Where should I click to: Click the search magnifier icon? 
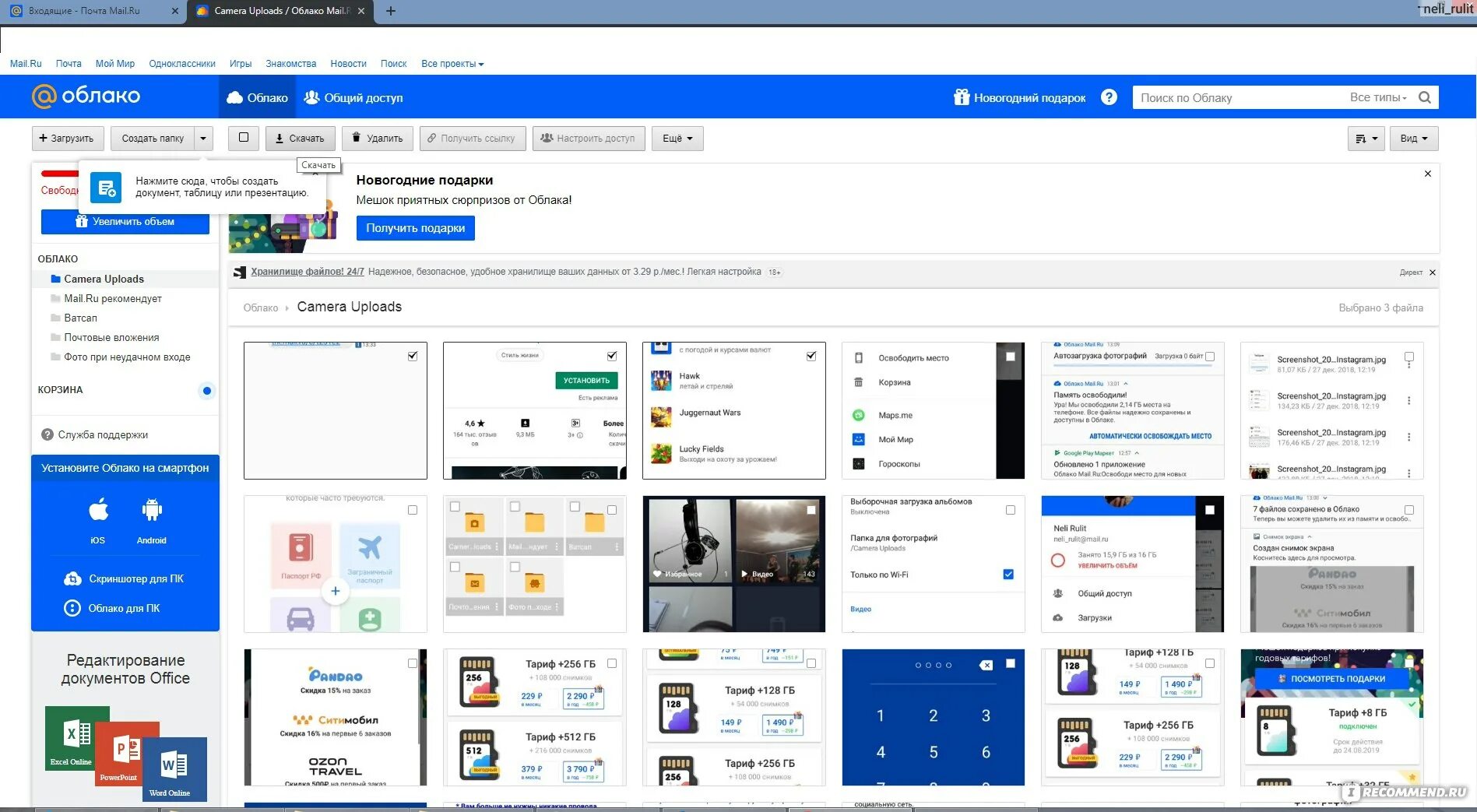pos(1424,97)
